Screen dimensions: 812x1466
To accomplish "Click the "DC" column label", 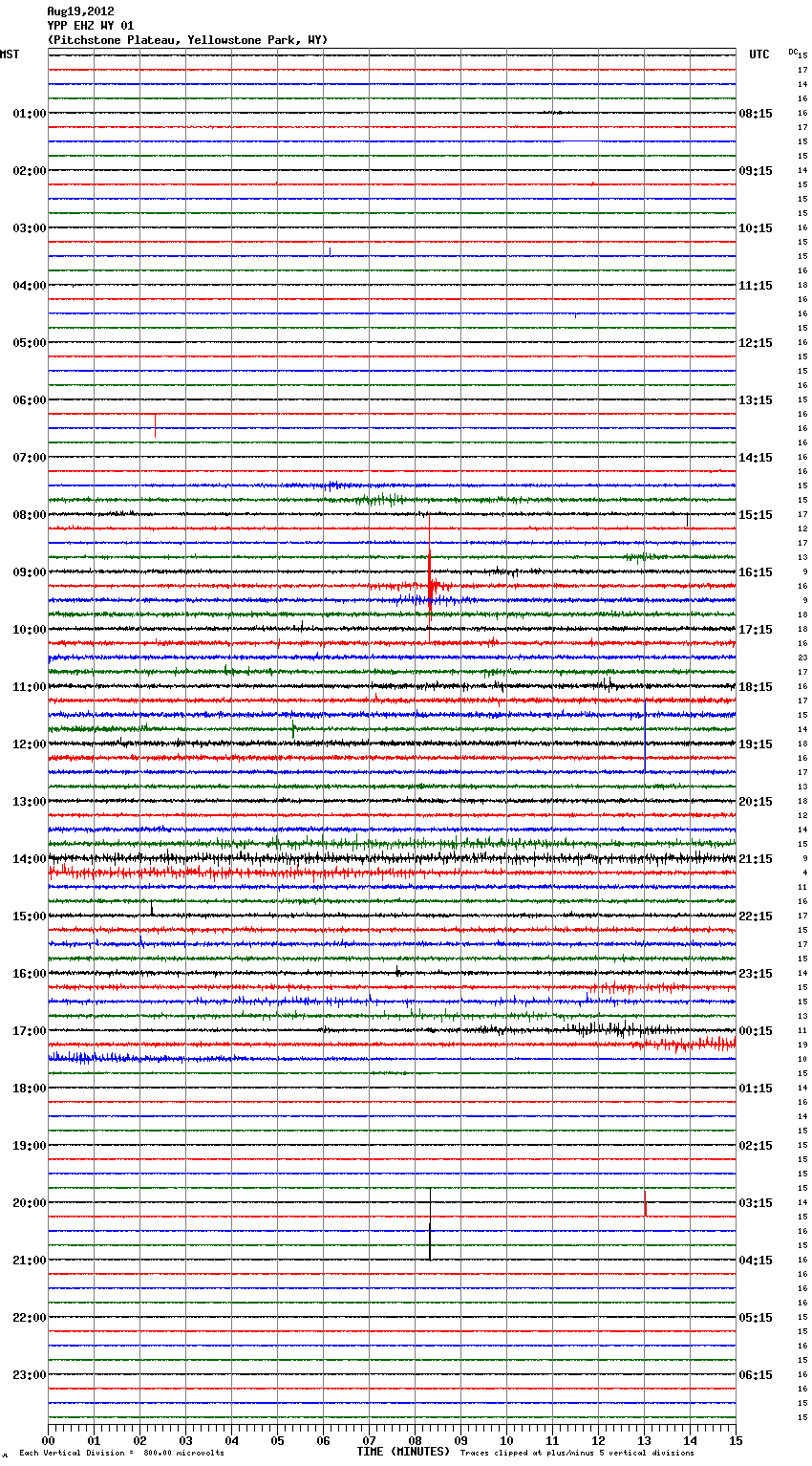I will pos(793,52).
